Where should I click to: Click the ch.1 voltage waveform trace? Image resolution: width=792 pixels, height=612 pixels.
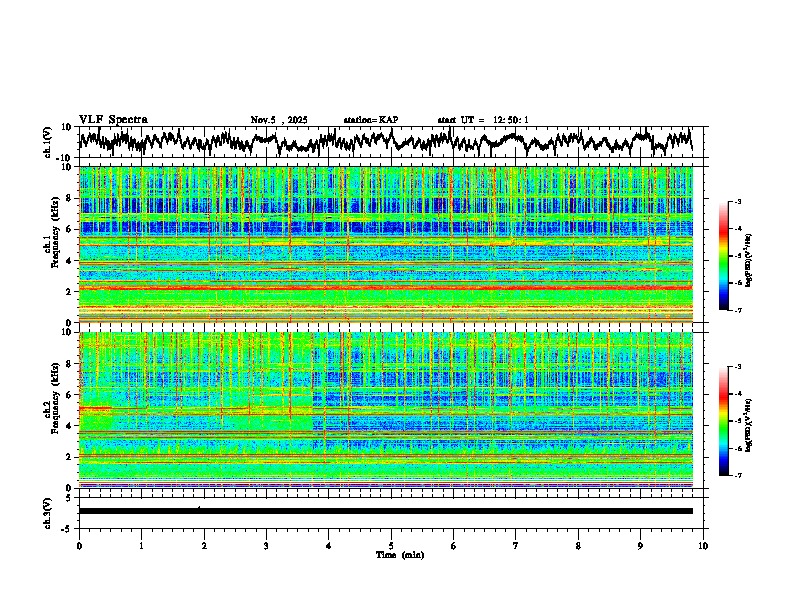(385, 141)
